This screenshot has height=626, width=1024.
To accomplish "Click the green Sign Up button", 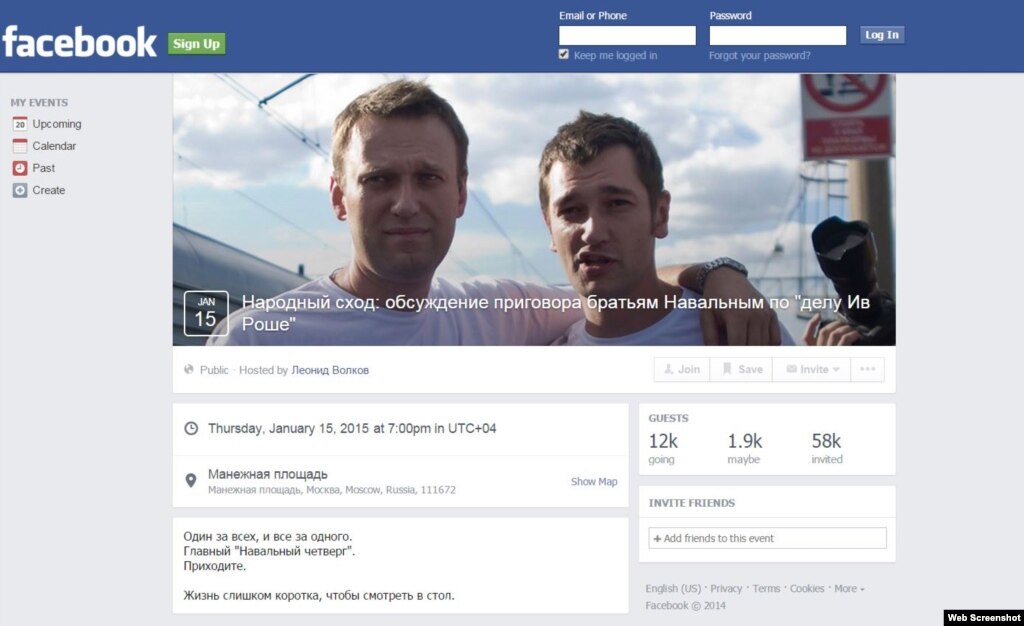I will click(197, 44).
